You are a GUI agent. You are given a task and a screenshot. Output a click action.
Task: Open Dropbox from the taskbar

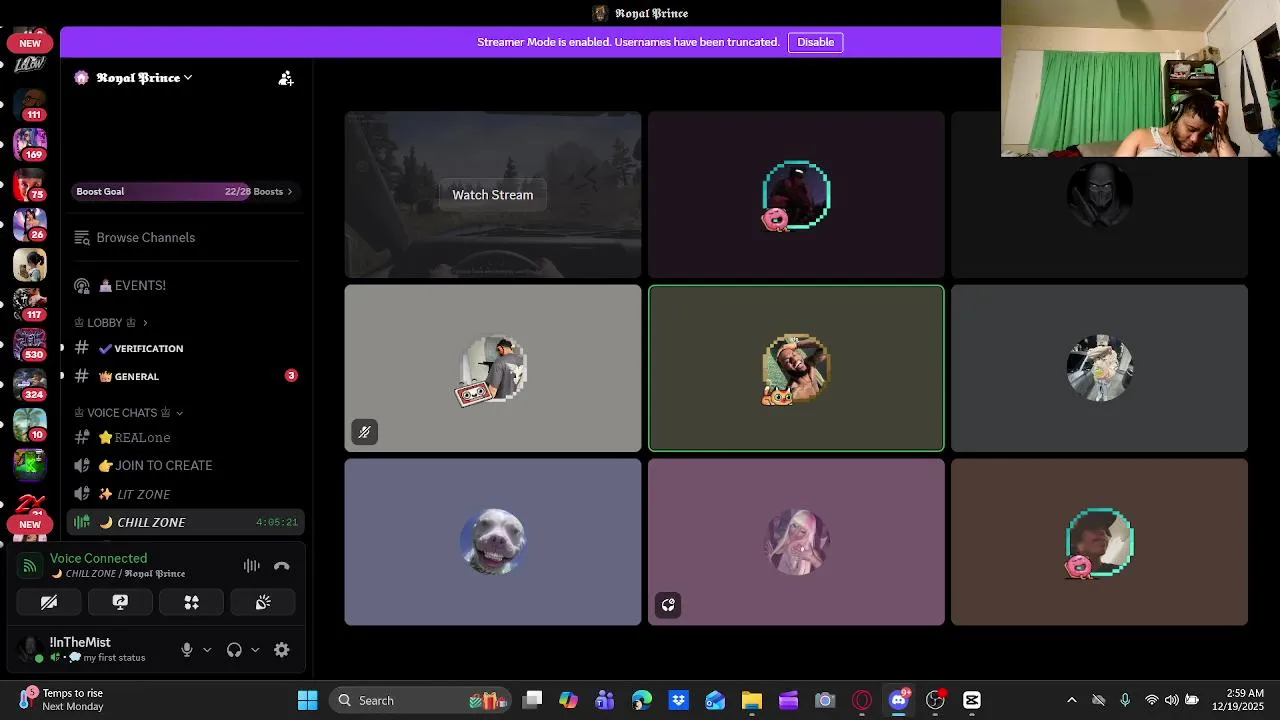[678, 700]
